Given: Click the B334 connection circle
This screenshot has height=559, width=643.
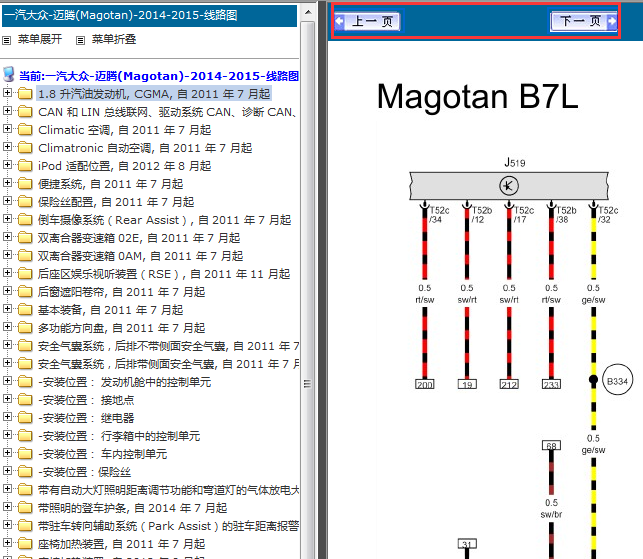Looking at the screenshot, I should coord(617,380).
